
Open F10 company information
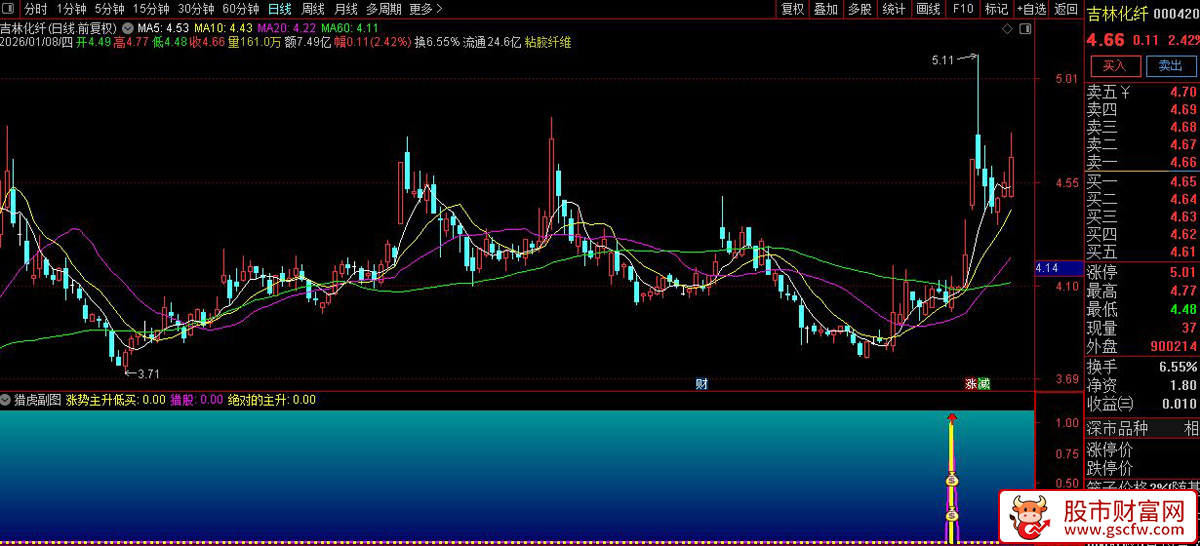coord(963,9)
